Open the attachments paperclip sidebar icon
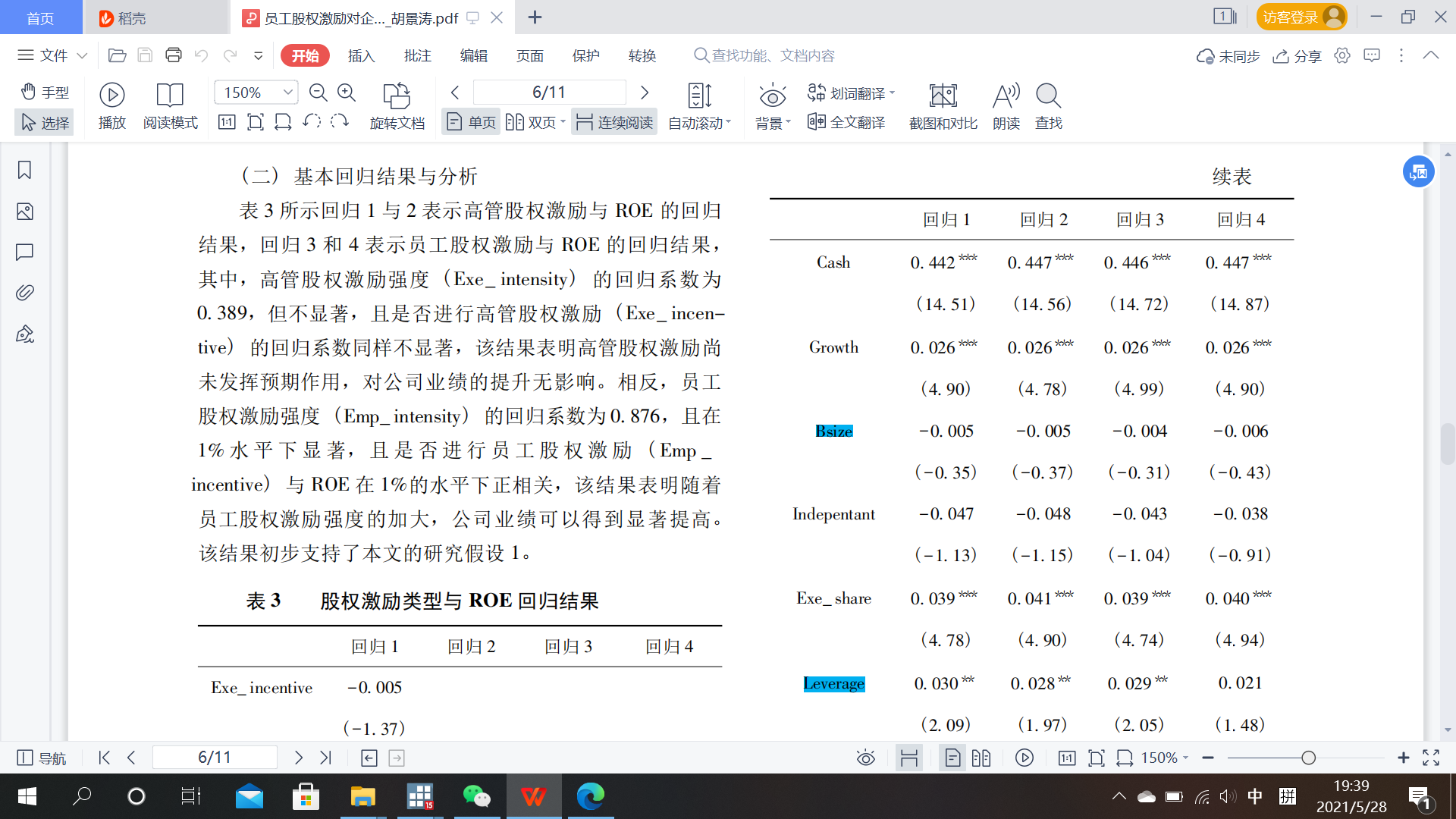The height and width of the screenshot is (819, 1456). [24, 293]
